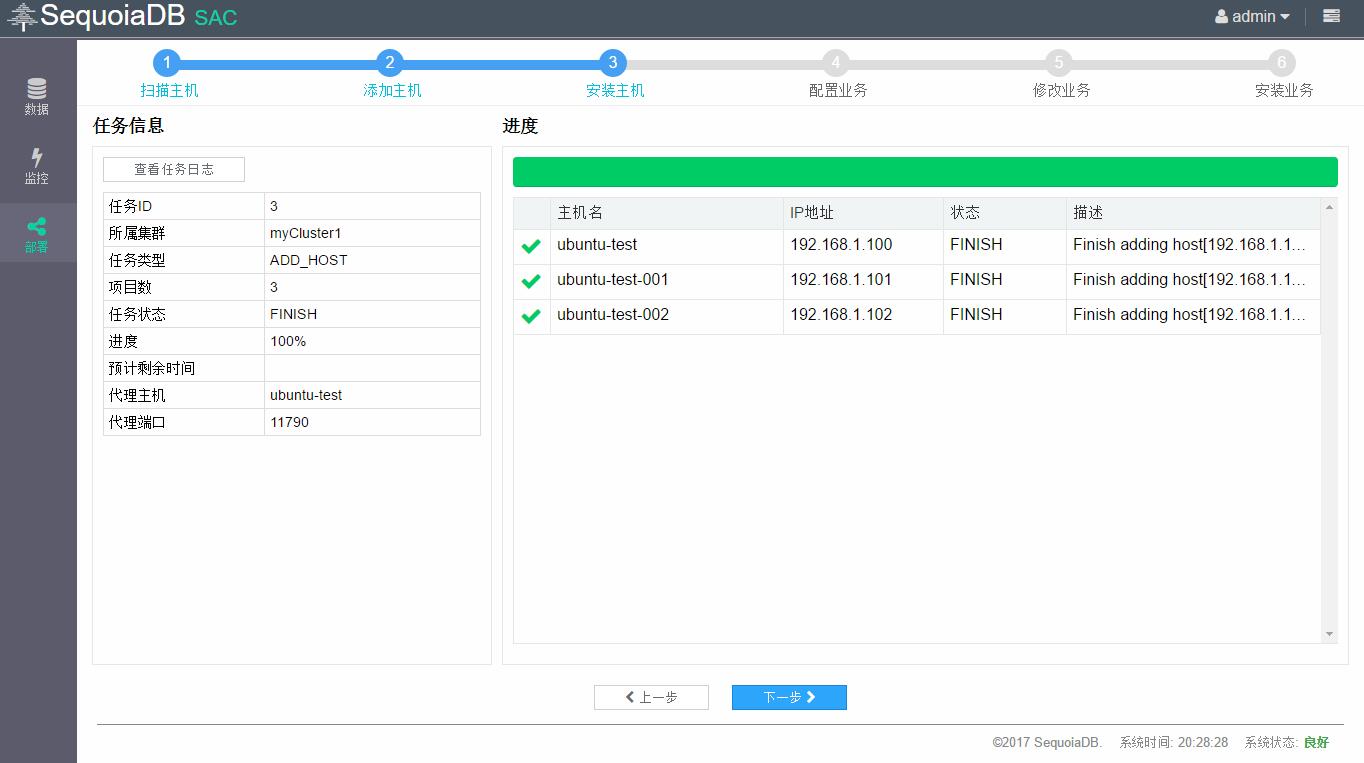The width and height of the screenshot is (1364, 763).
Task: Select the 扫描主机 step label
Action: pyautogui.click(x=167, y=89)
